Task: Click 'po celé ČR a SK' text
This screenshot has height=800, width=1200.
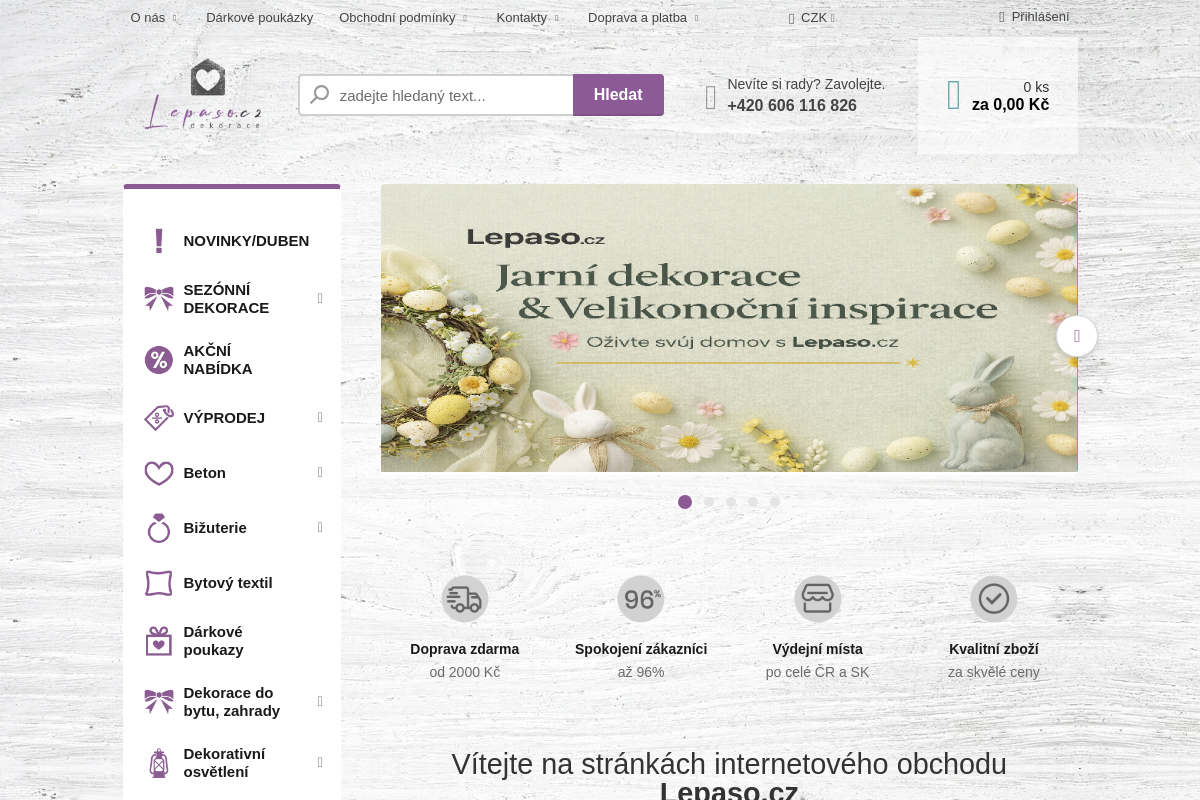Action: (x=818, y=672)
